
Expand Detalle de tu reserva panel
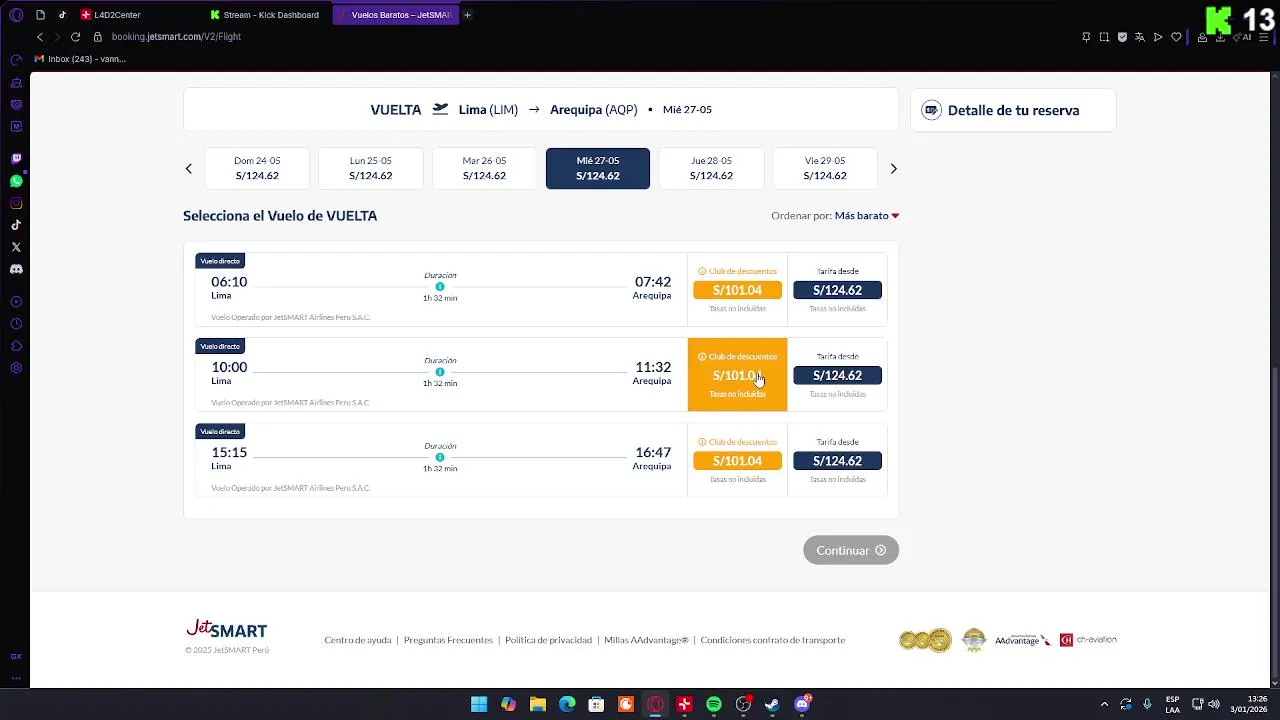tap(1013, 110)
